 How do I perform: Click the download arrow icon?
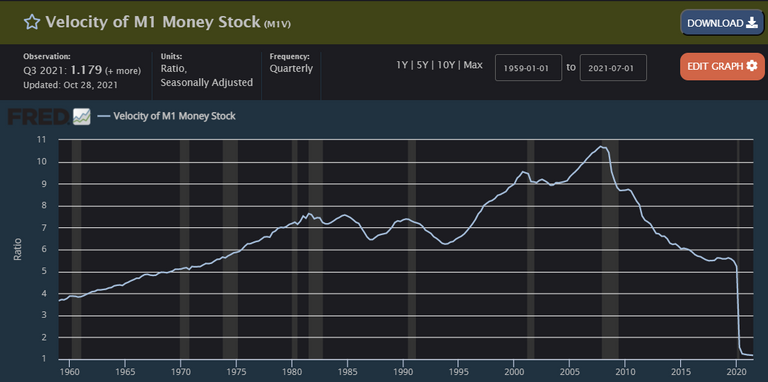tap(751, 24)
